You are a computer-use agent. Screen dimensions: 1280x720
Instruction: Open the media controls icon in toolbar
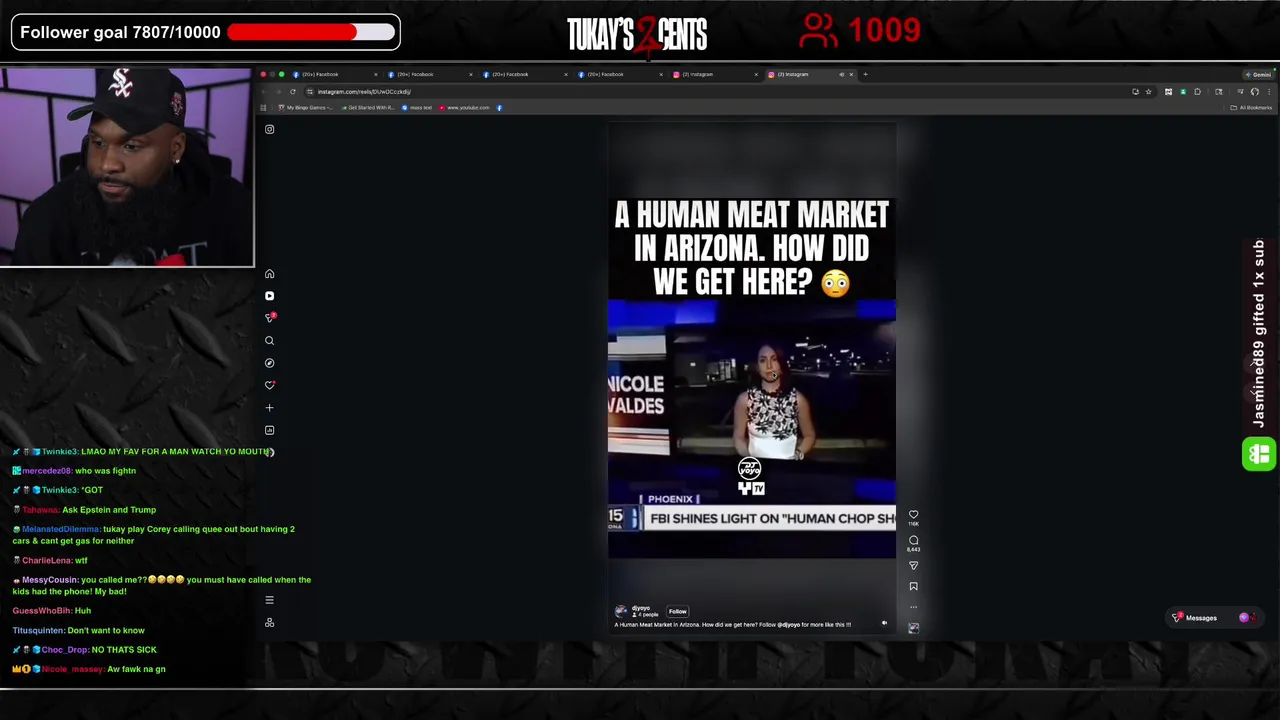click(x=1240, y=92)
